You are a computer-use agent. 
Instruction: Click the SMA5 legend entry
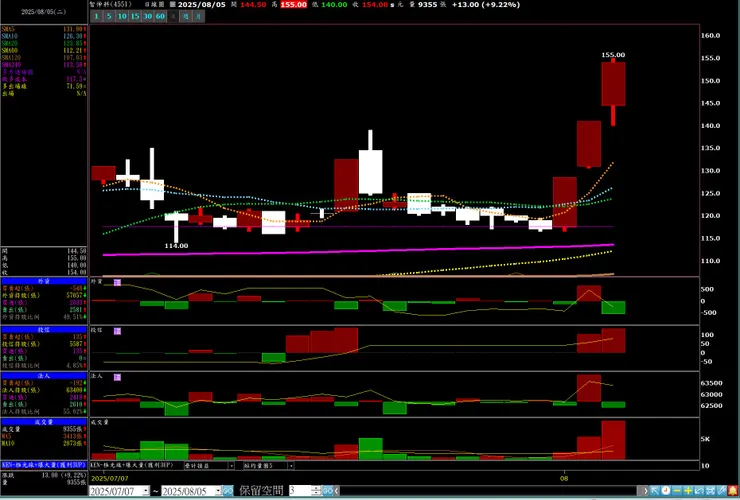[x=43, y=29]
